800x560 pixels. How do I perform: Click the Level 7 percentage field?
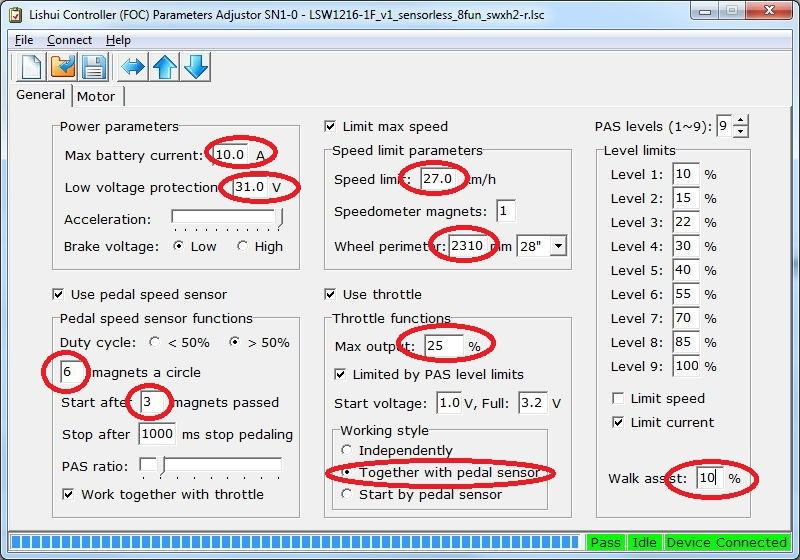point(686,318)
